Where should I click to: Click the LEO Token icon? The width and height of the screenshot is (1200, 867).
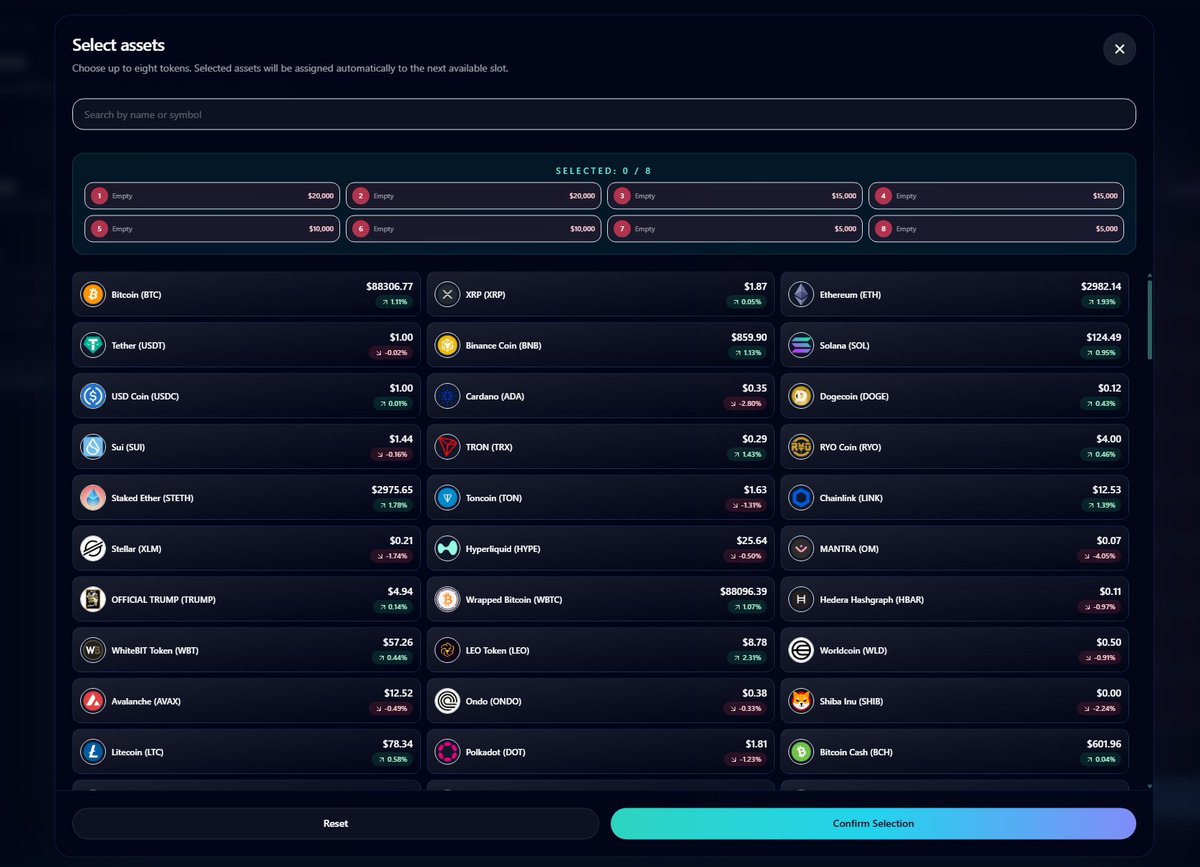447,651
